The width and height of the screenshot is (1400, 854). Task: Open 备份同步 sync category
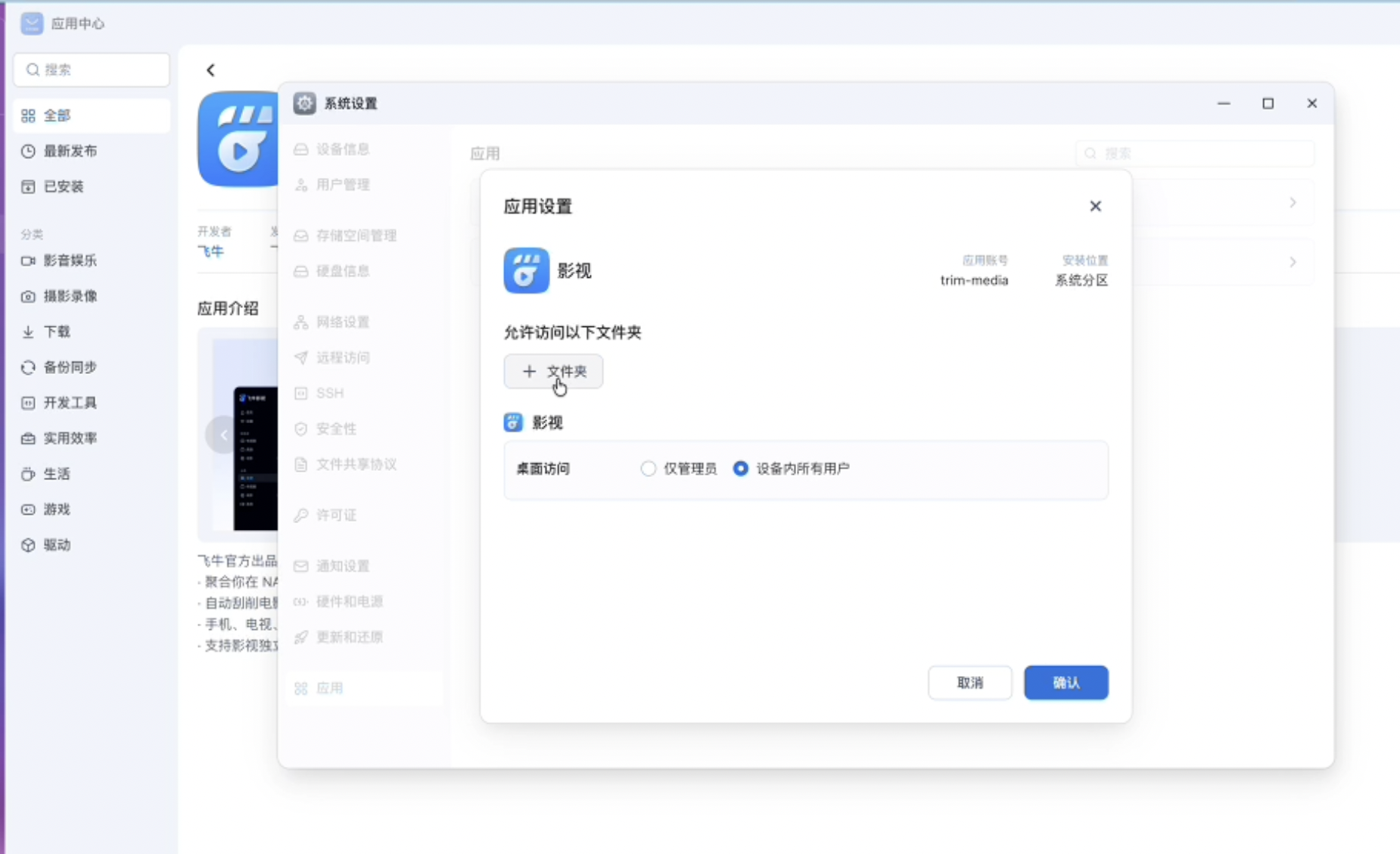pyautogui.click(x=70, y=367)
